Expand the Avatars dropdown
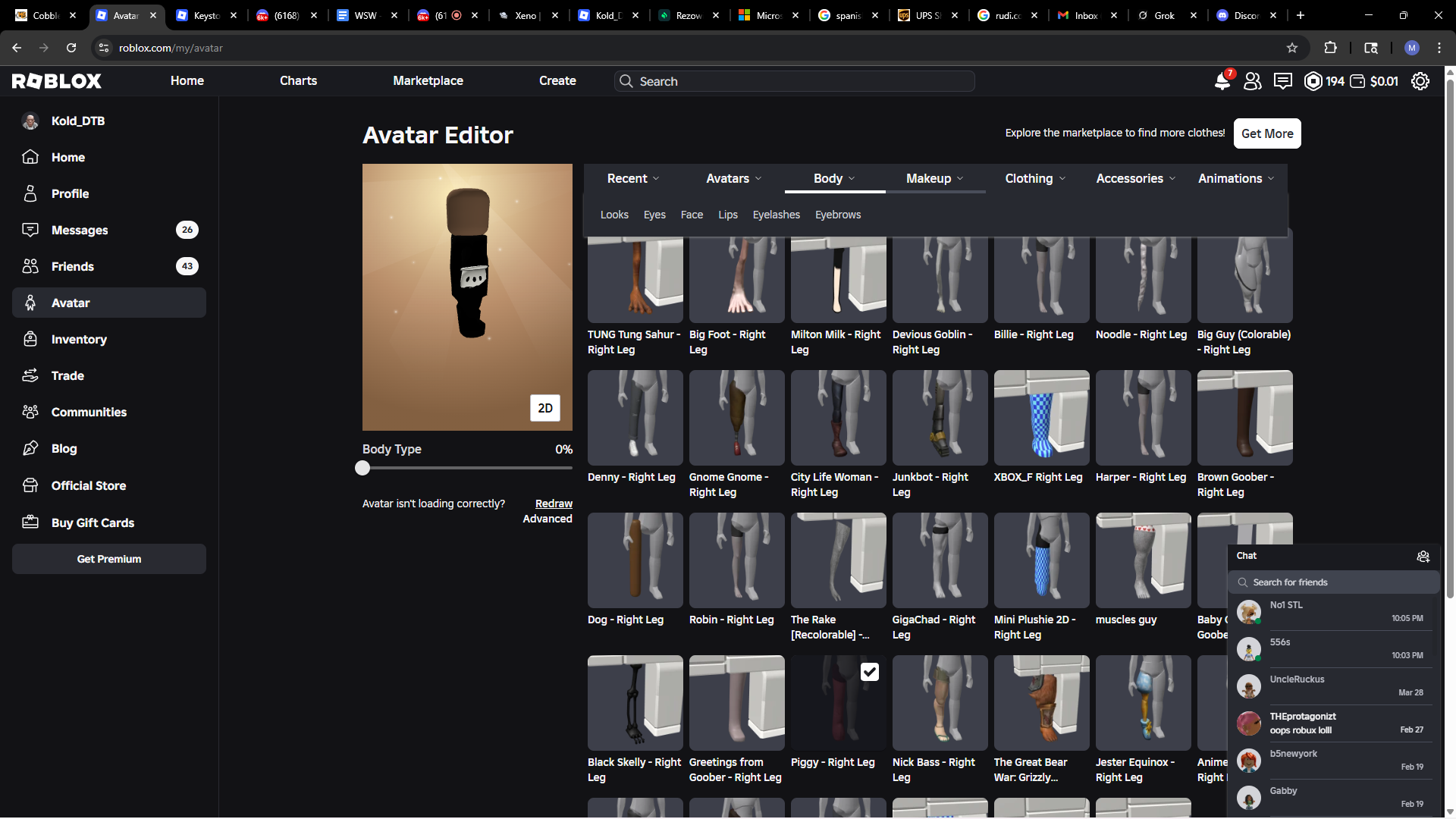1456x819 pixels. point(733,178)
